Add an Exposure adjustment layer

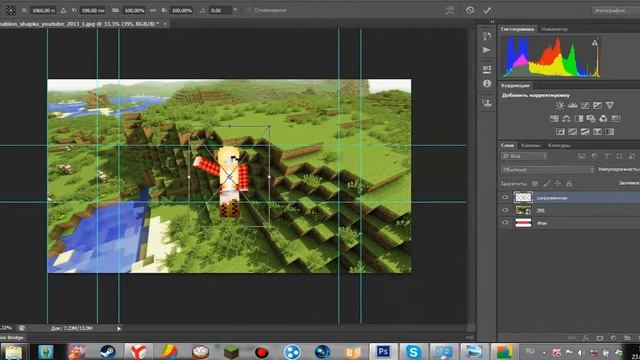pyautogui.click(x=597, y=105)
